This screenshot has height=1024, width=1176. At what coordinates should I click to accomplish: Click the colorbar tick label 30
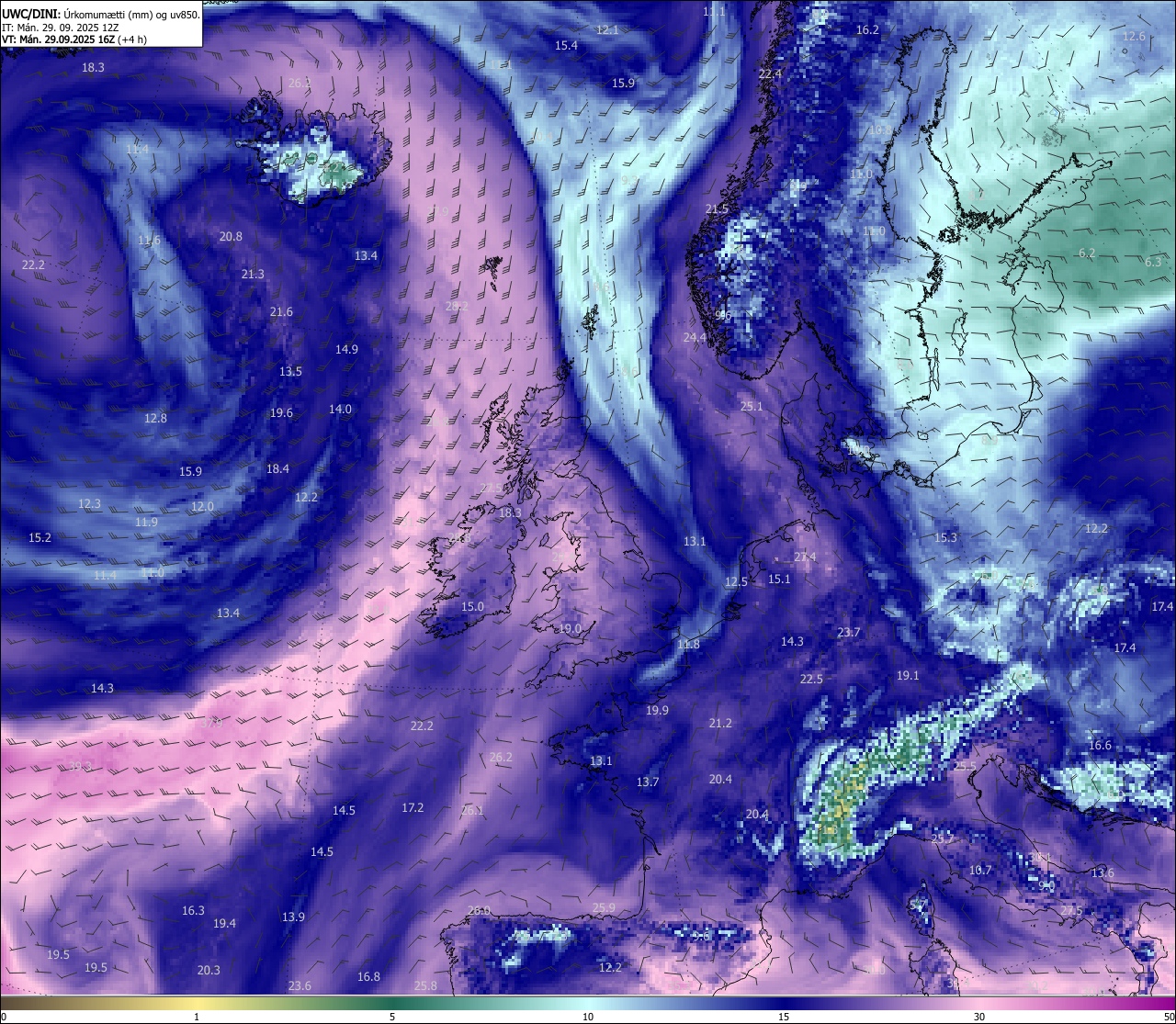click(979, 1017)
